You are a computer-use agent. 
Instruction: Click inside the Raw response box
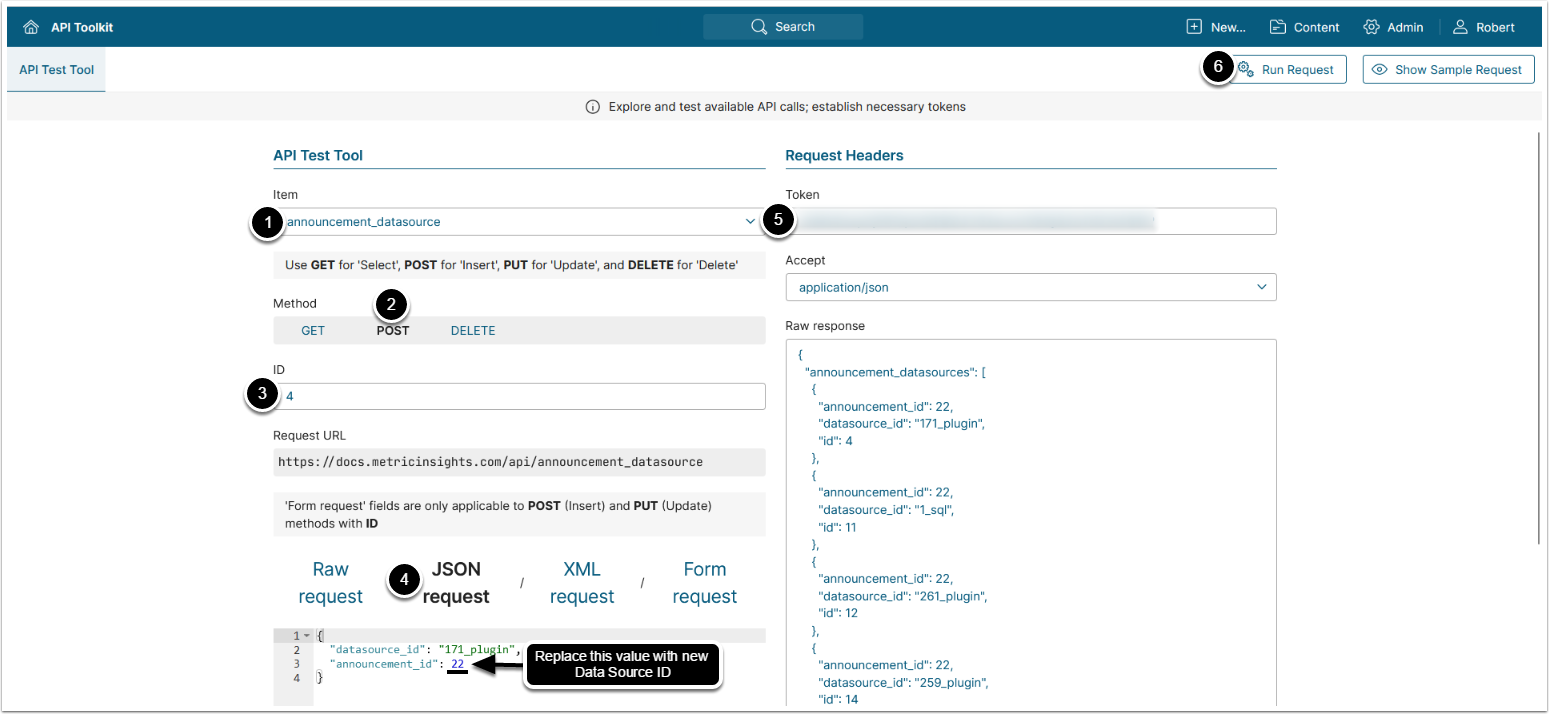[1031, 524]
